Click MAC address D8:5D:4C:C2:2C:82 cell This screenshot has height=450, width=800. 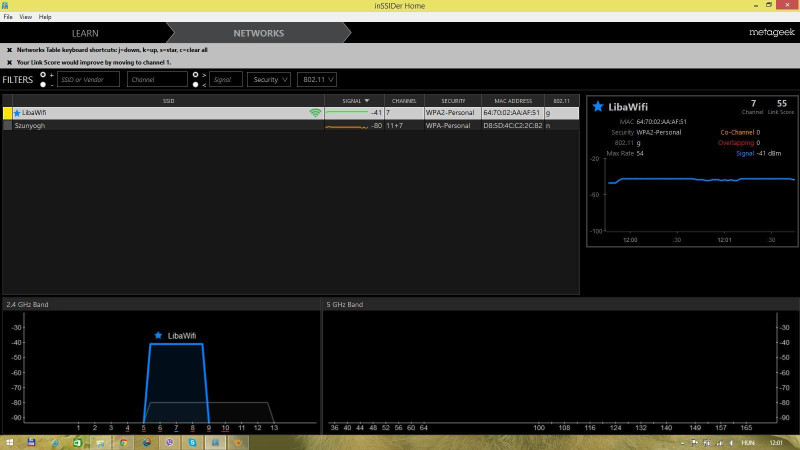513,126
